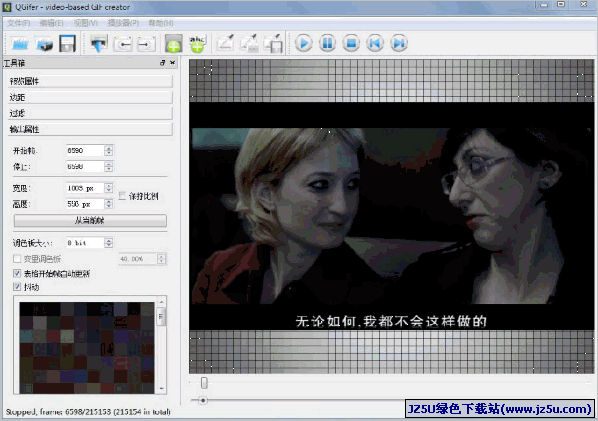Click the palette preview scrollbar thumb
This screenshot has width=598, height=421.
[x=161, y=317]
